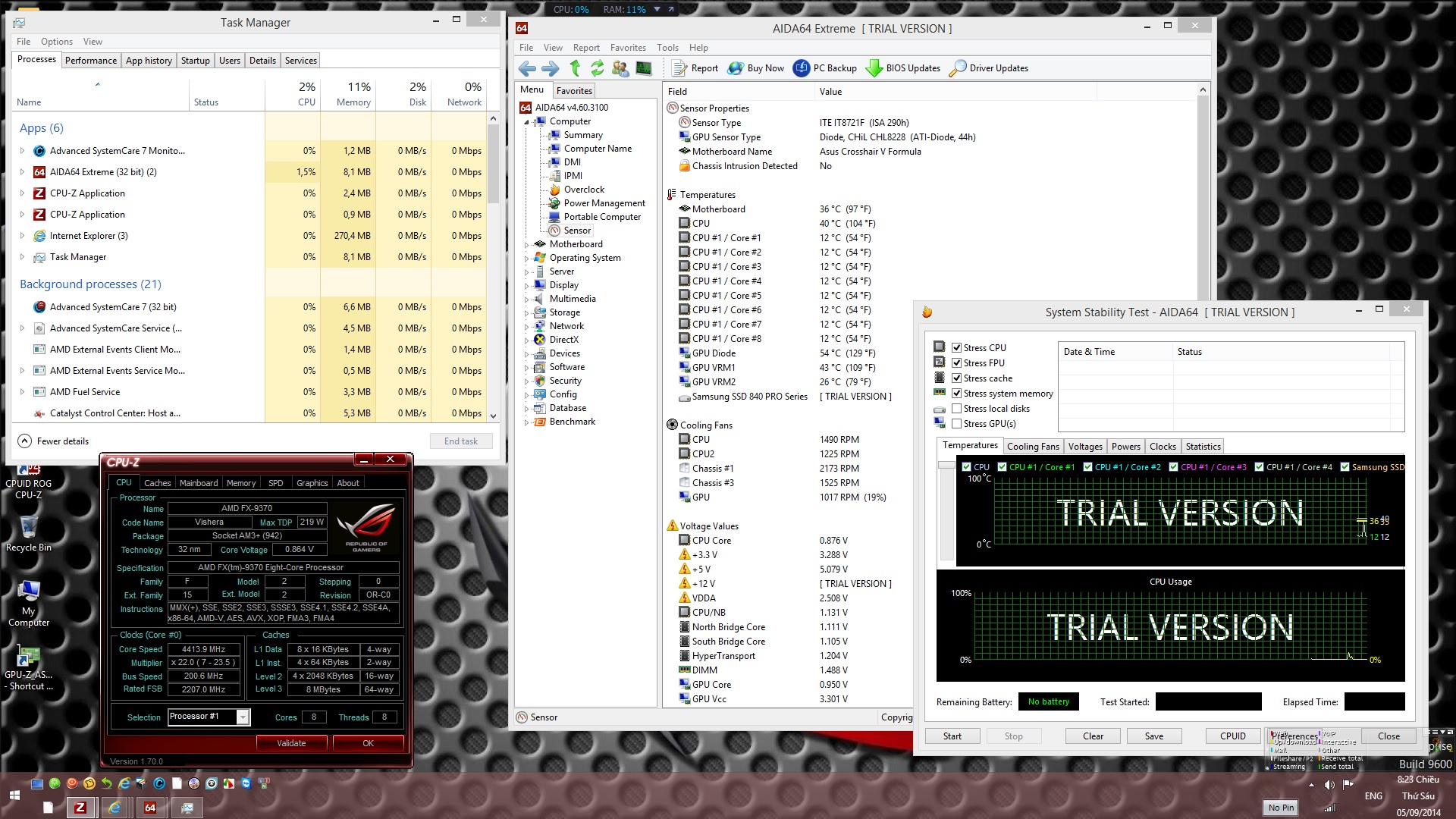The width and height of the screenshot is (1456, 819).
Task: Click Save button in stability test
Action: click(1154, 736)
